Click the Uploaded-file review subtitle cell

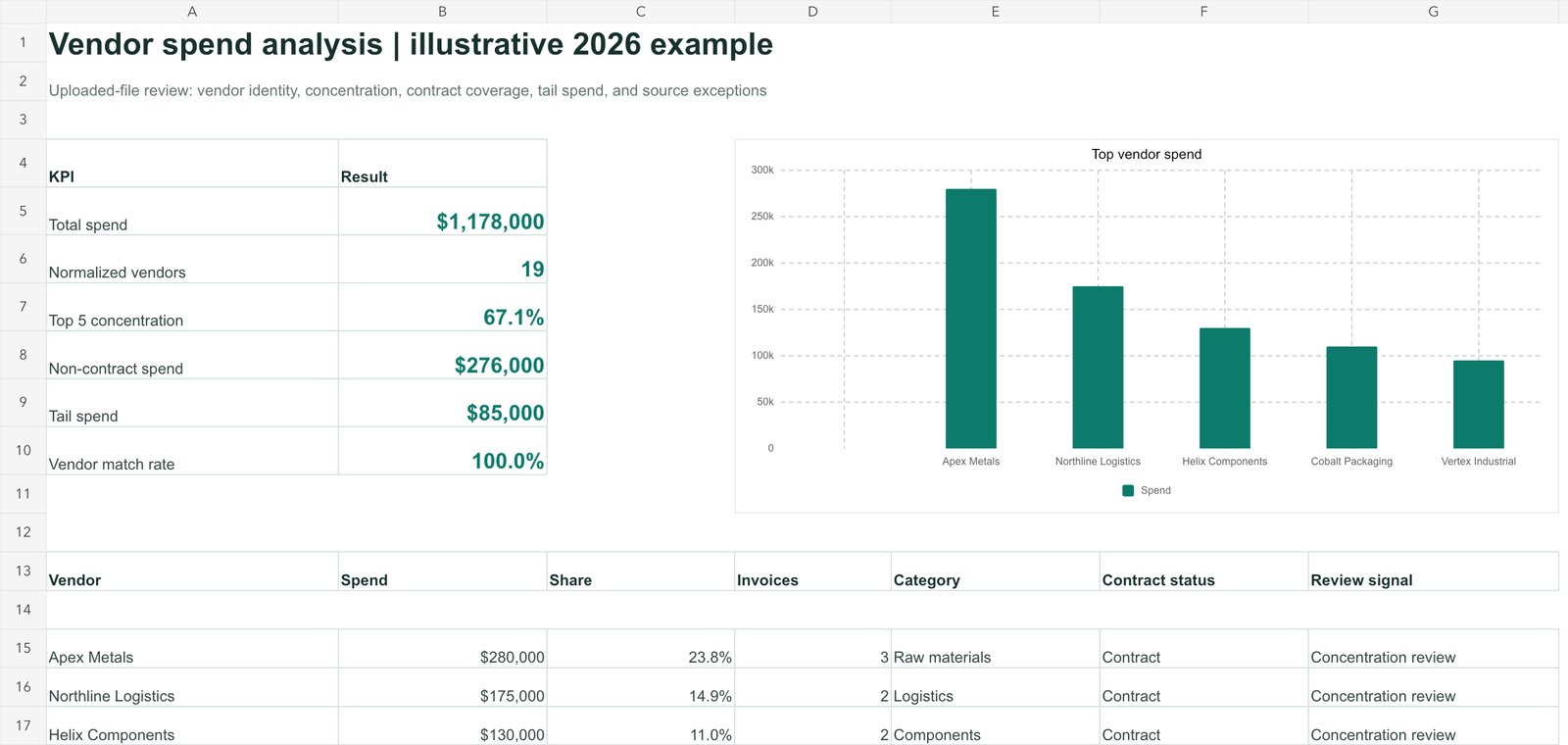tap(408, 90)
